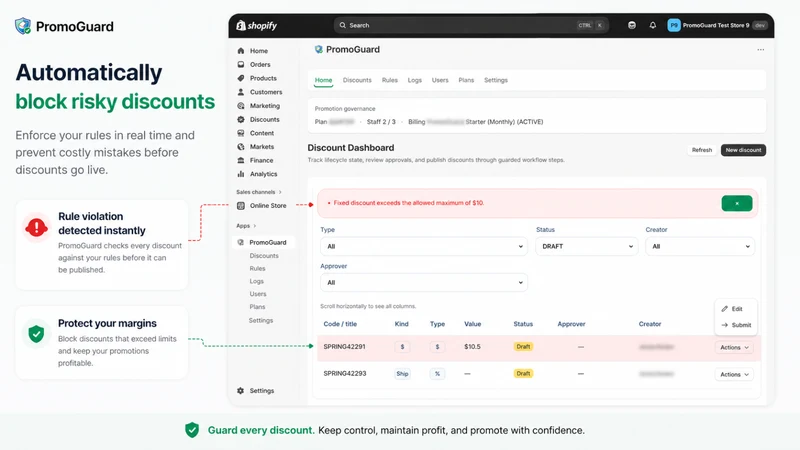Switch to the Plans tab
The width and height of the screenshot is (800, 450).
click(x=466, y=80)
